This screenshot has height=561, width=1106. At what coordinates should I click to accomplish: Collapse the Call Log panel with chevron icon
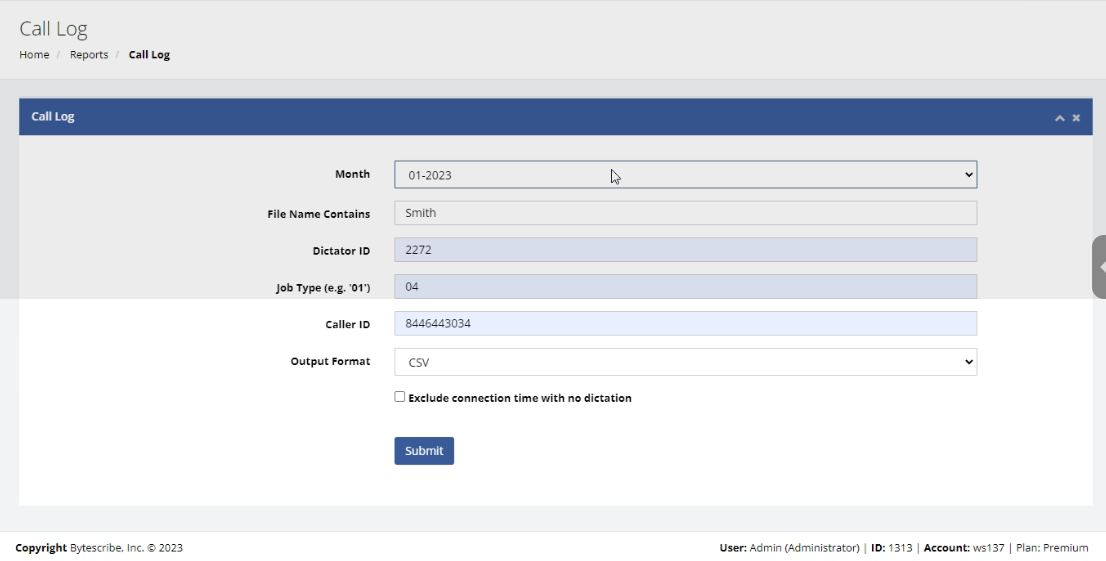(x=1059, y=118)
